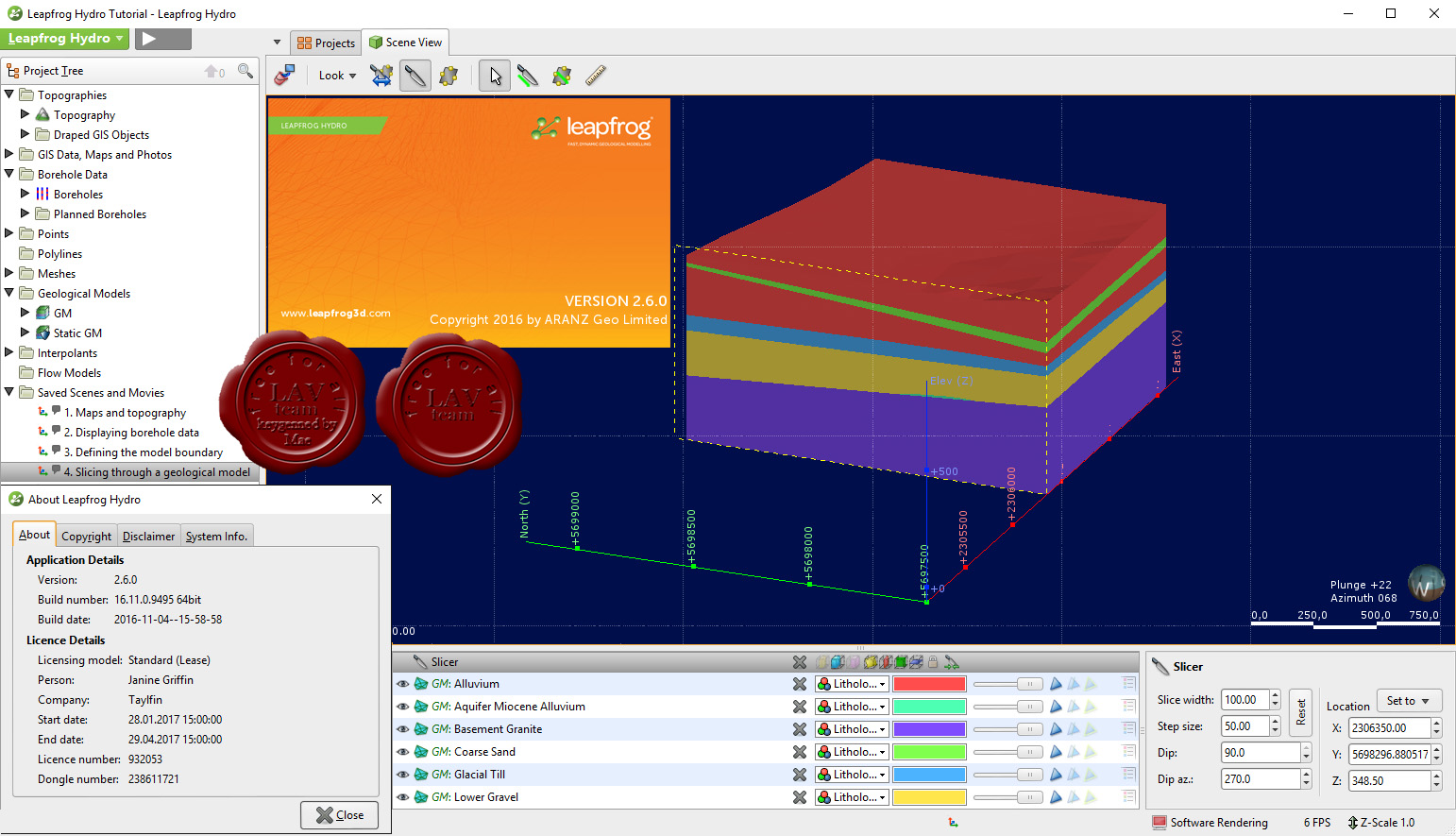Click the purple swatch for Basement Granite
1456x836 pixels.
click(x=929, y=729)
